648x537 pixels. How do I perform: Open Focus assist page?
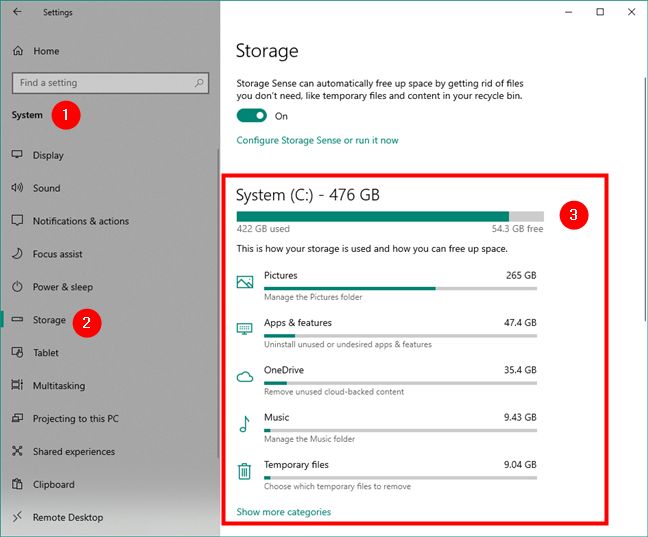point(58,254)
